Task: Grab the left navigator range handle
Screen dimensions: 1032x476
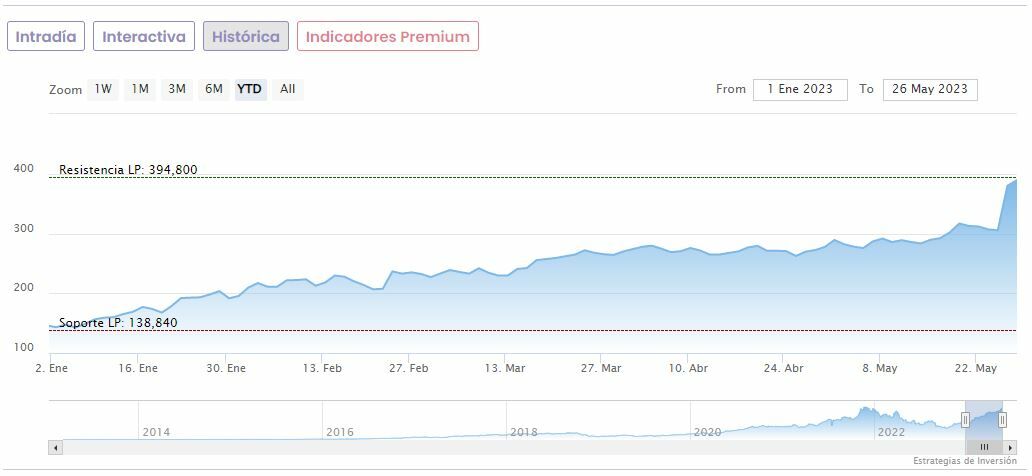Action: tap(965, 420)
